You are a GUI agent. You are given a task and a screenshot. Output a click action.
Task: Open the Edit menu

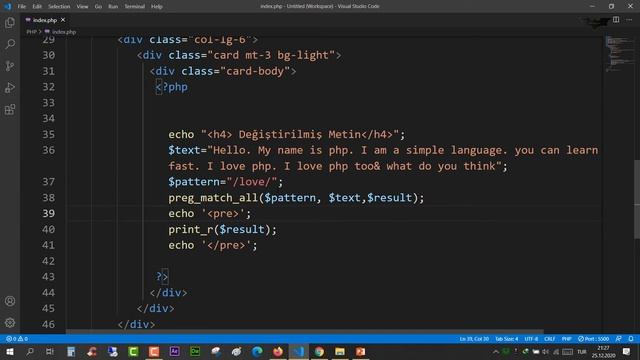(x=37, y=7)
